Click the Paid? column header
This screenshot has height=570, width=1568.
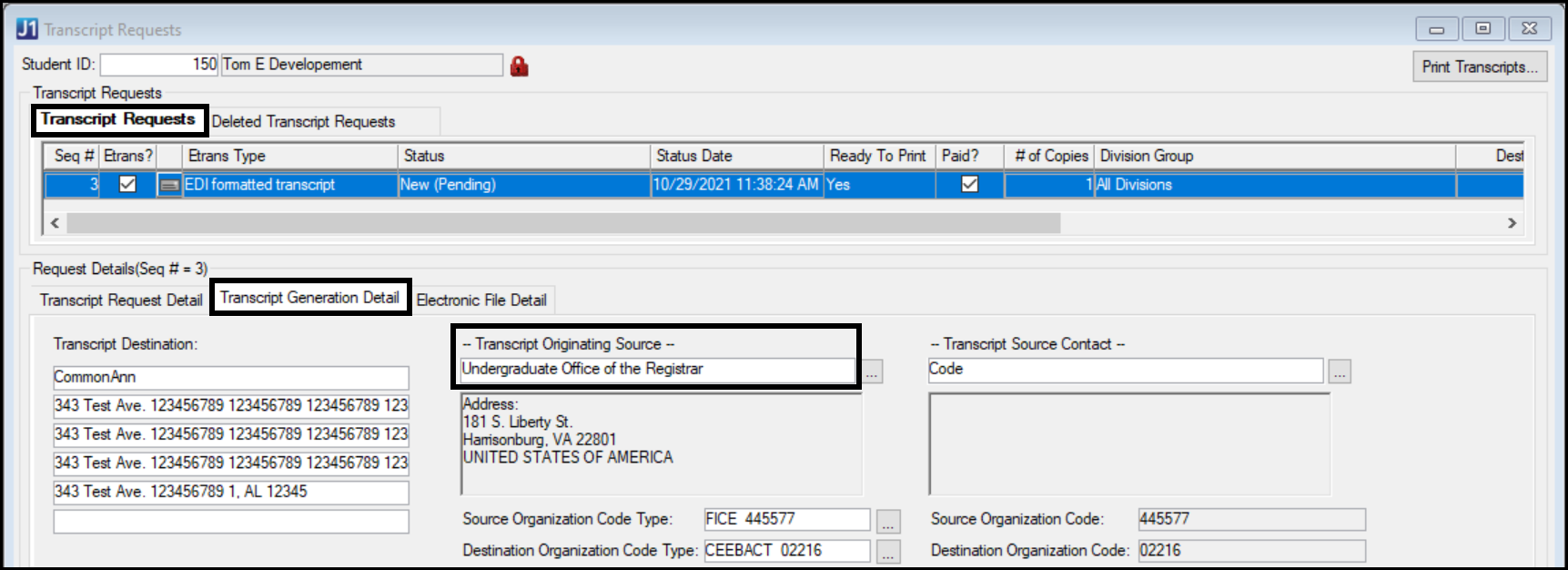(x=970, y=156)
